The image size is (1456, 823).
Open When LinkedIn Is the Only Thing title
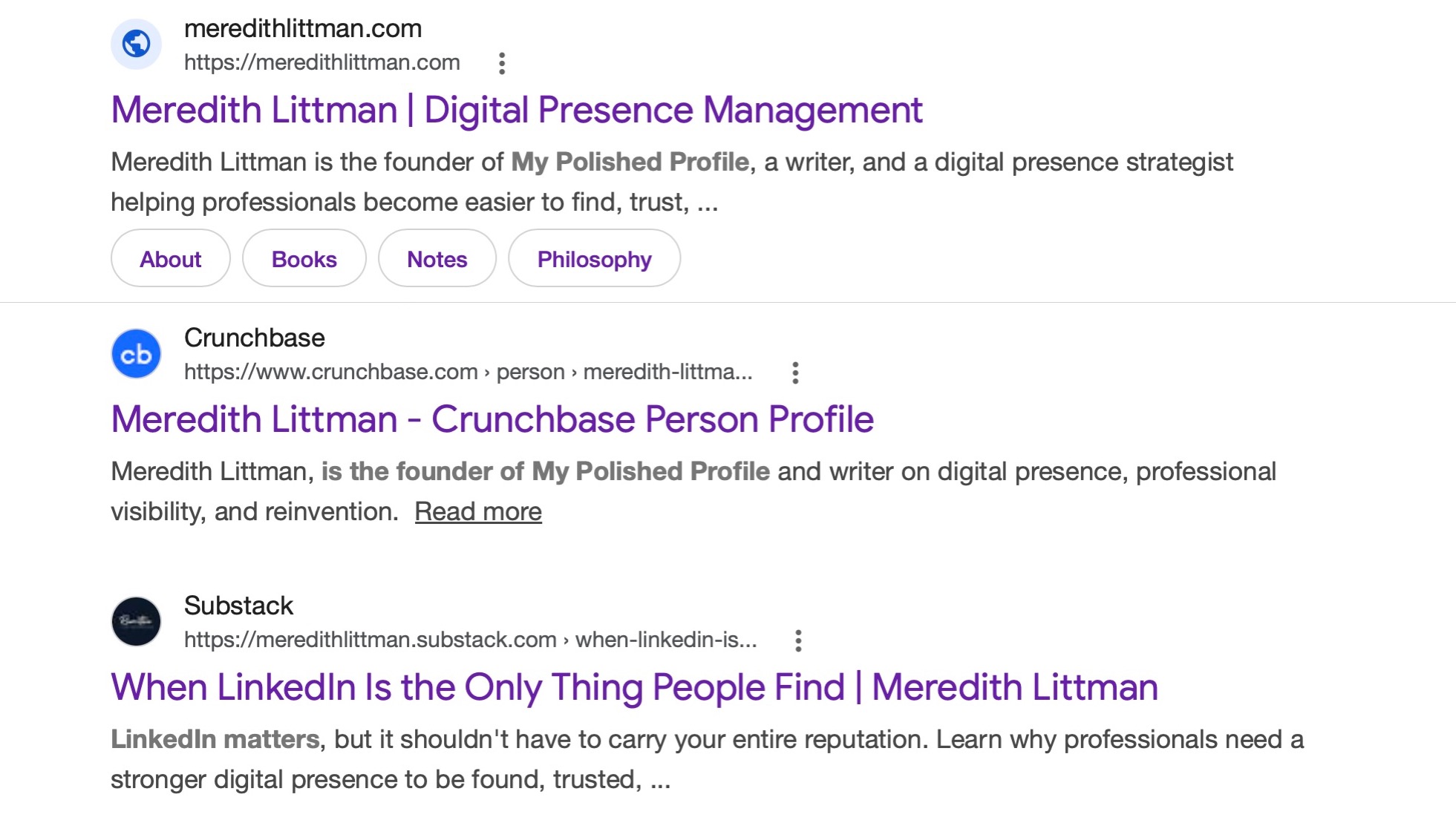(x=634, y=687)
